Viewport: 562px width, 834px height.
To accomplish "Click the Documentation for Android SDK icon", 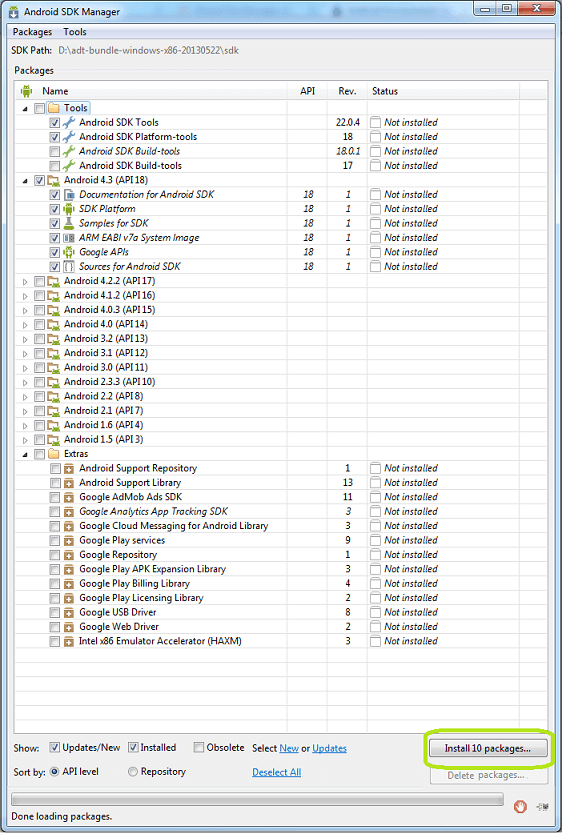I will click(x=69, y=195).
